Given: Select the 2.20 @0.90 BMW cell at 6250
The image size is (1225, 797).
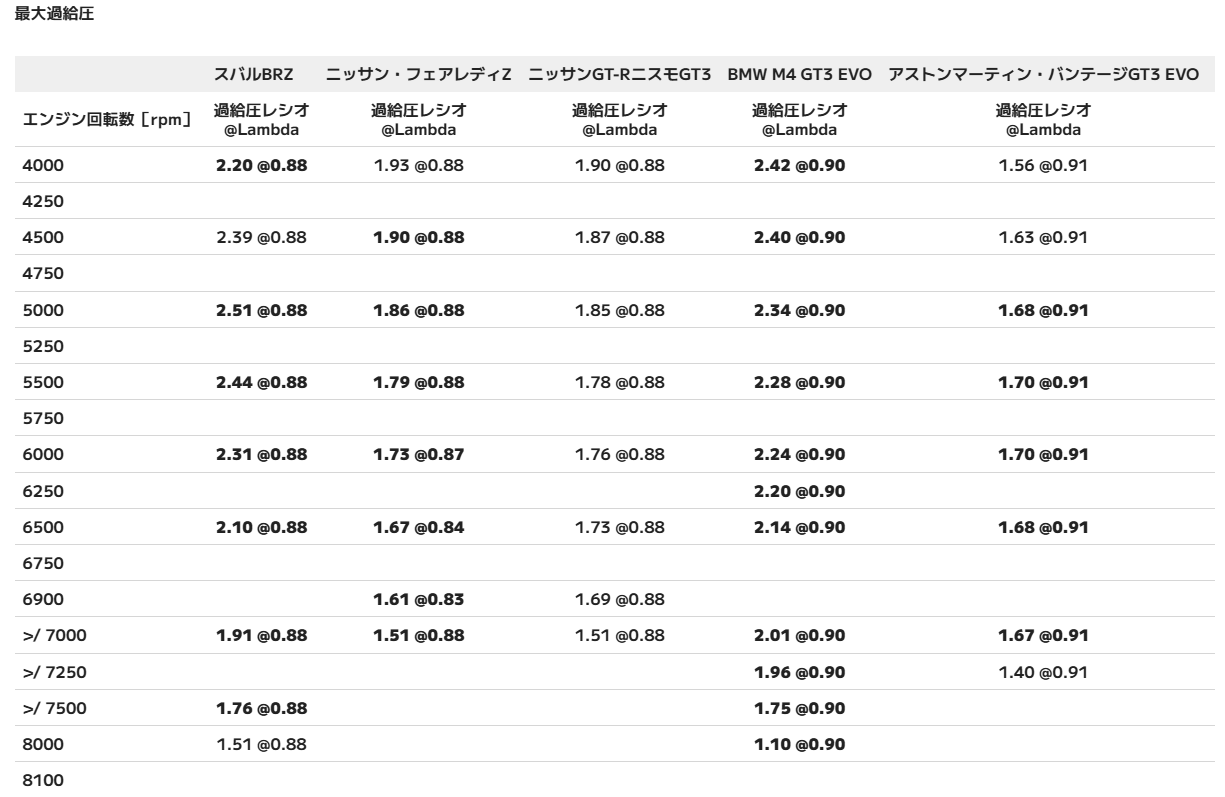Looking at the screenshot, I should [x=800, y=490].
